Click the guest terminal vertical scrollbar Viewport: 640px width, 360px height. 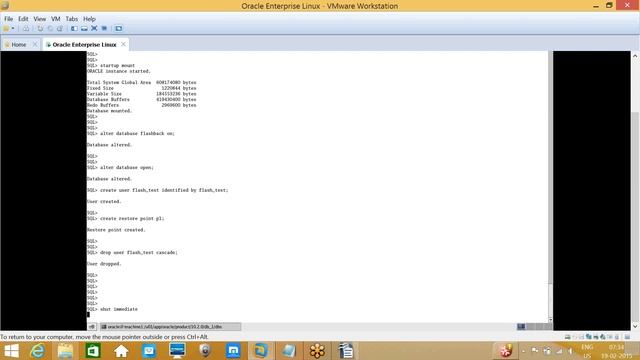tap(550, 187)
